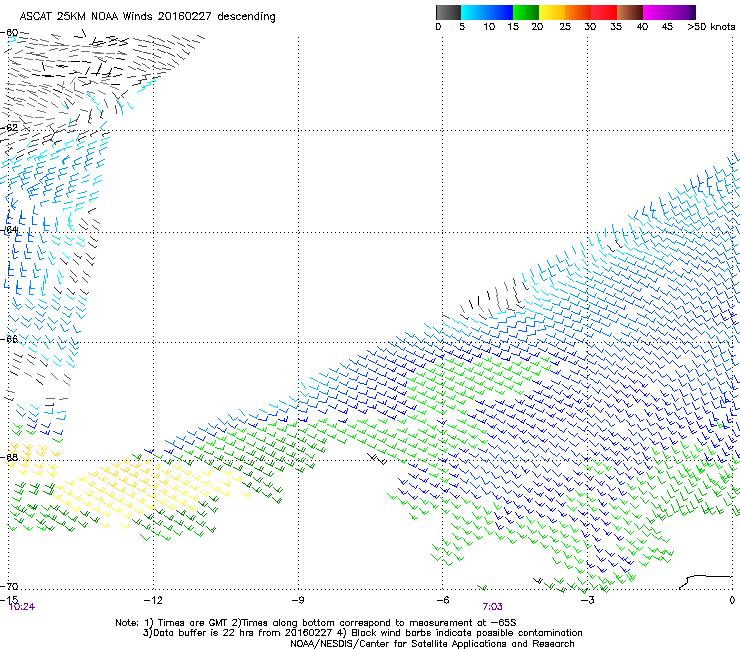Click the legend tick label '25'

pos(565,27)
